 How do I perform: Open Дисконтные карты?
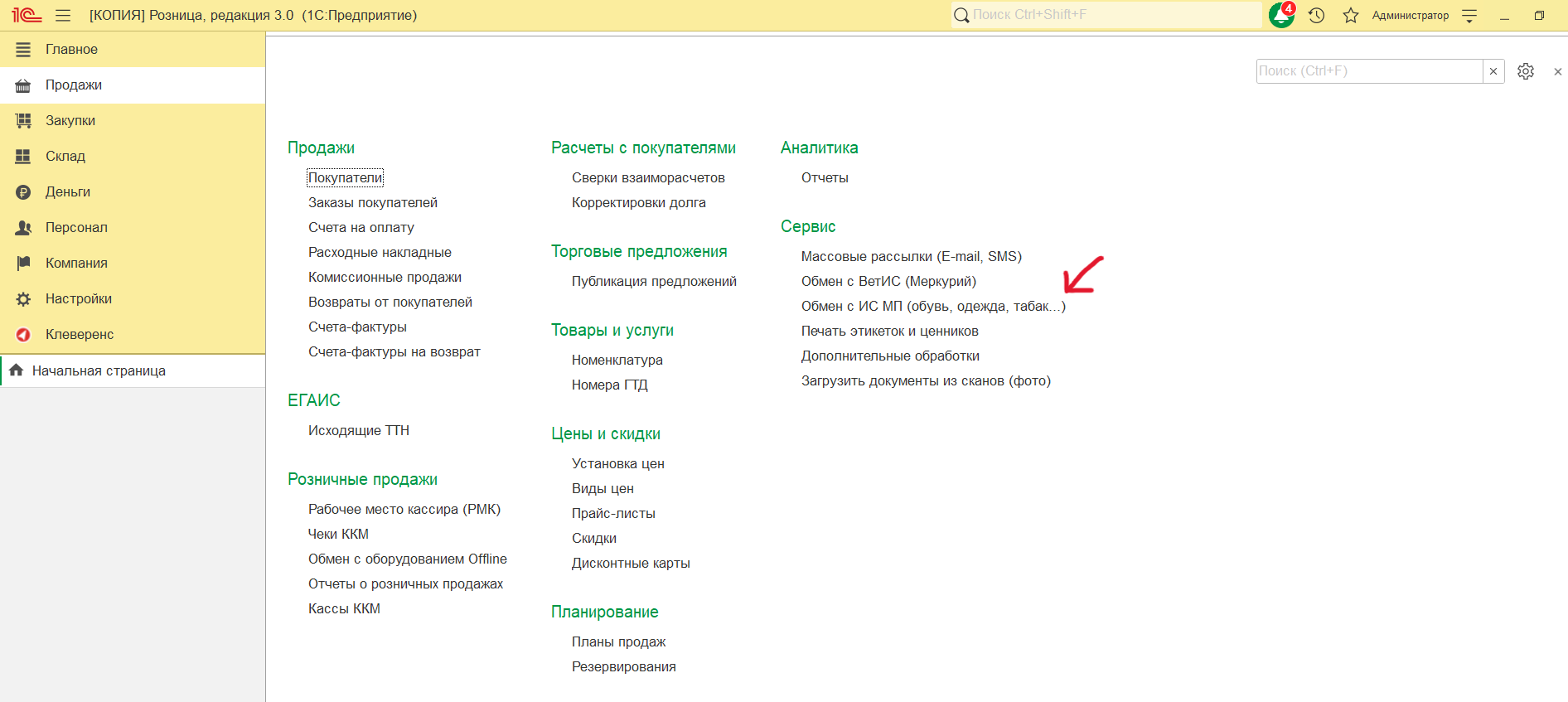pyautogui.click(x=631, y=563)
